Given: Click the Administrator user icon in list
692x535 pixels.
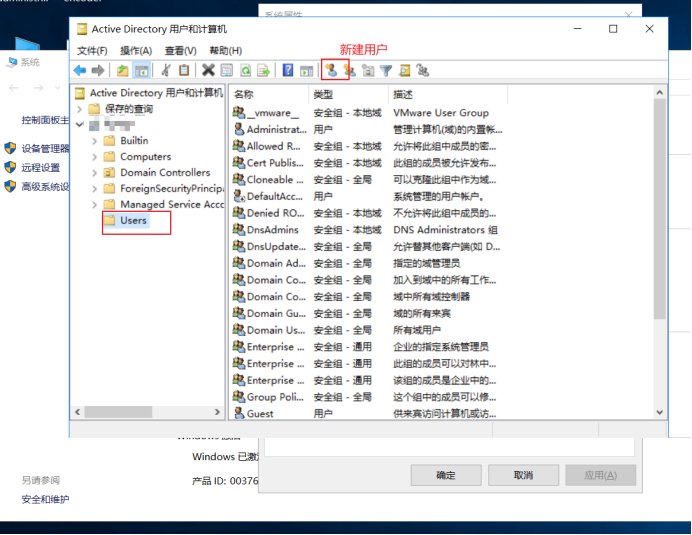Looking at the screenshot, I should pyautogui.click(x=239, y=129).
